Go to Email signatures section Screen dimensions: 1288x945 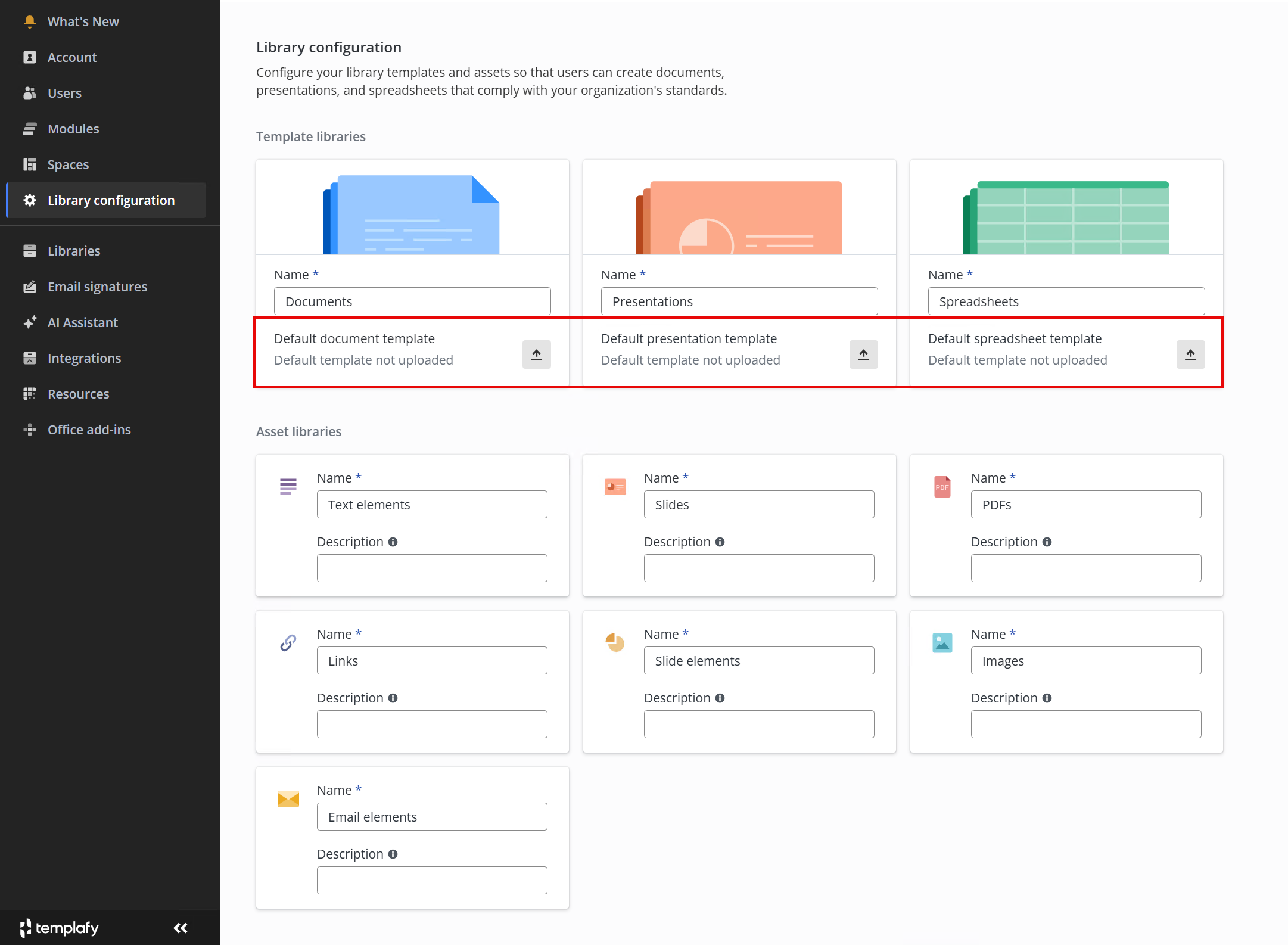tap(97, 287)
